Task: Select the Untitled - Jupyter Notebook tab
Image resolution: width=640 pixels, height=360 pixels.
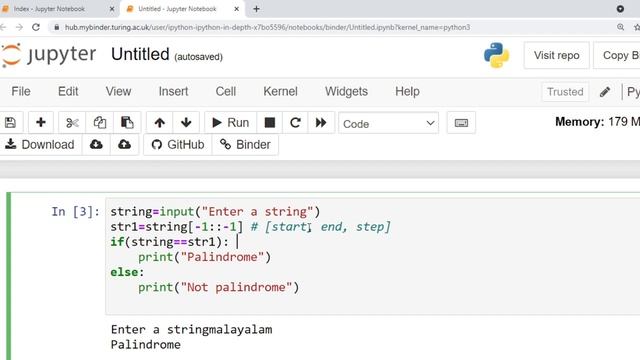Action: point(177,9)
